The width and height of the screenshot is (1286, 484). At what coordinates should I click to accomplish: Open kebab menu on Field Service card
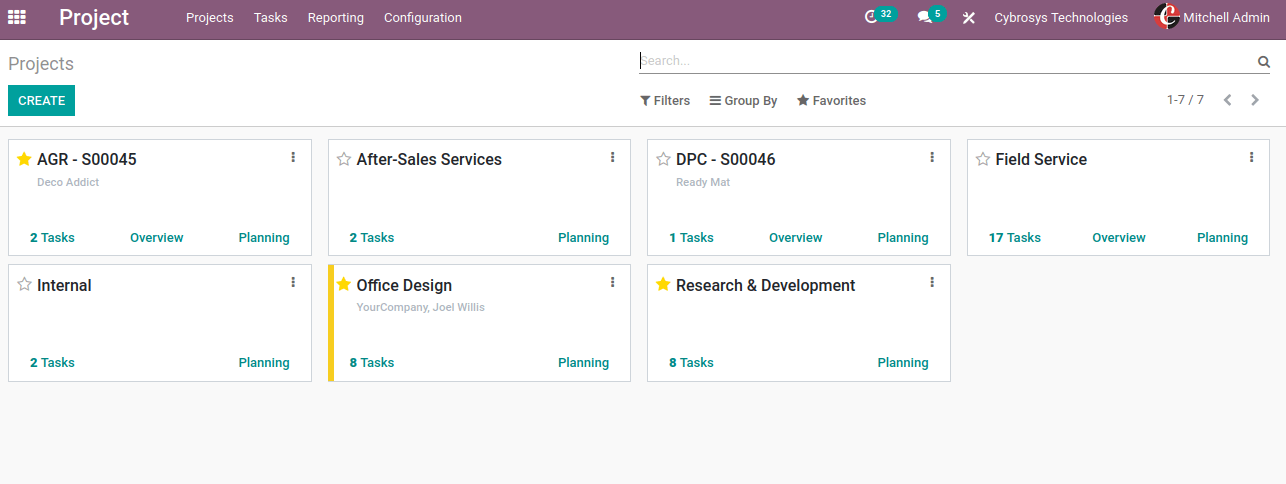1251,157
